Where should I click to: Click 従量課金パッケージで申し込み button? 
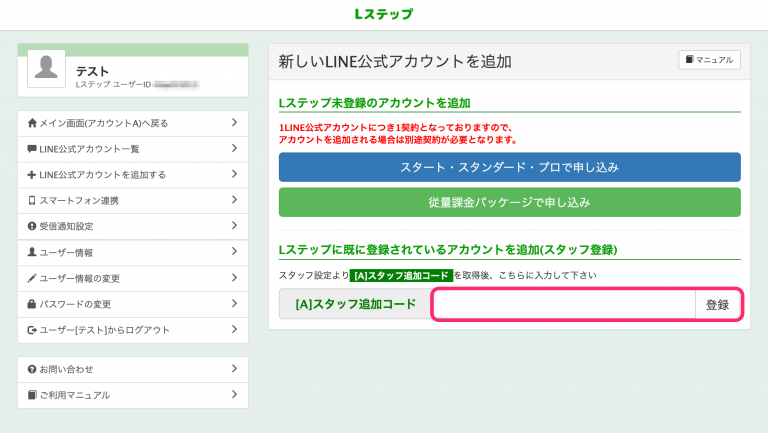pos(509,202)
